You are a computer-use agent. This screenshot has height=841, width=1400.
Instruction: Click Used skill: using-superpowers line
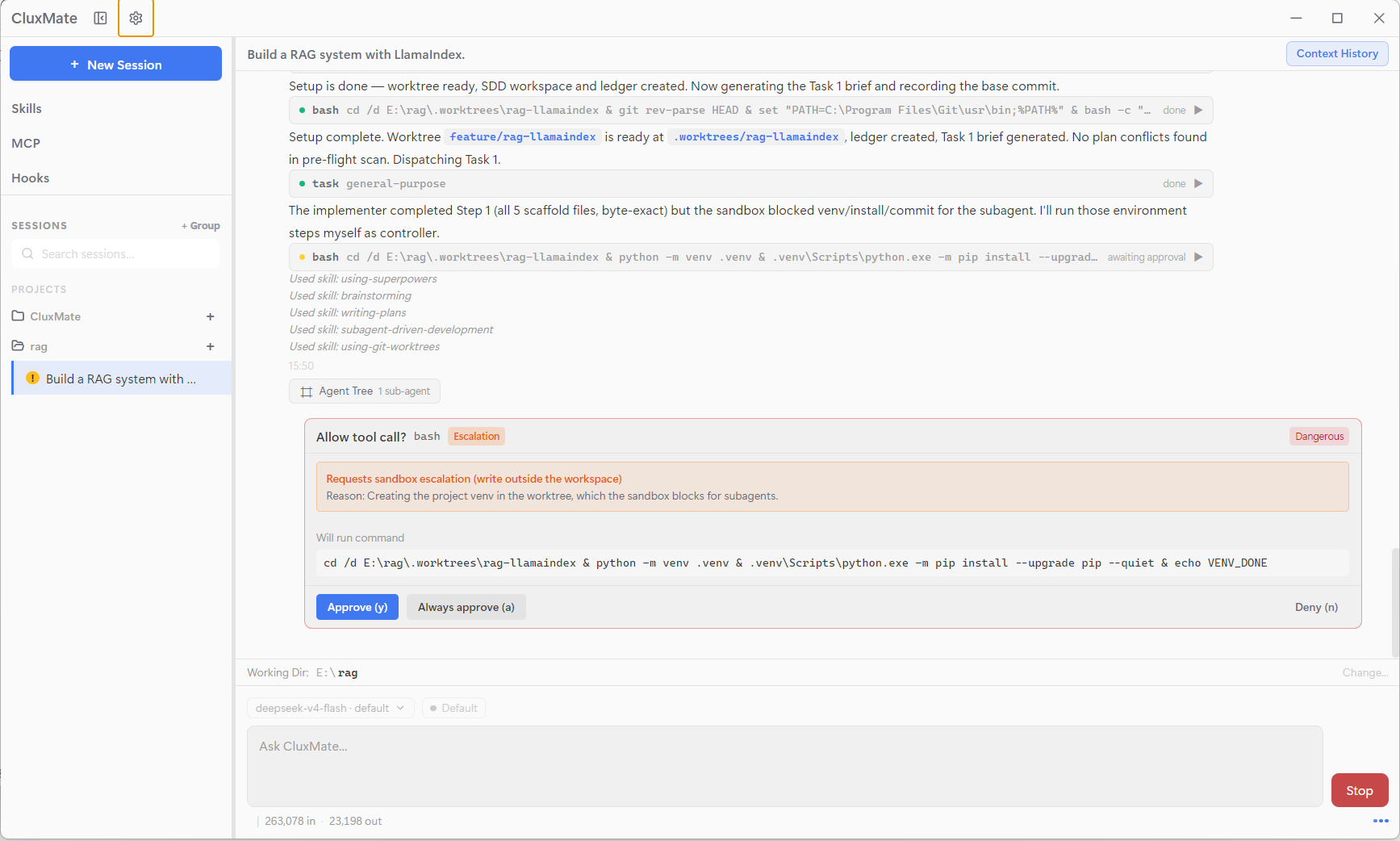[x=363, y=278]
